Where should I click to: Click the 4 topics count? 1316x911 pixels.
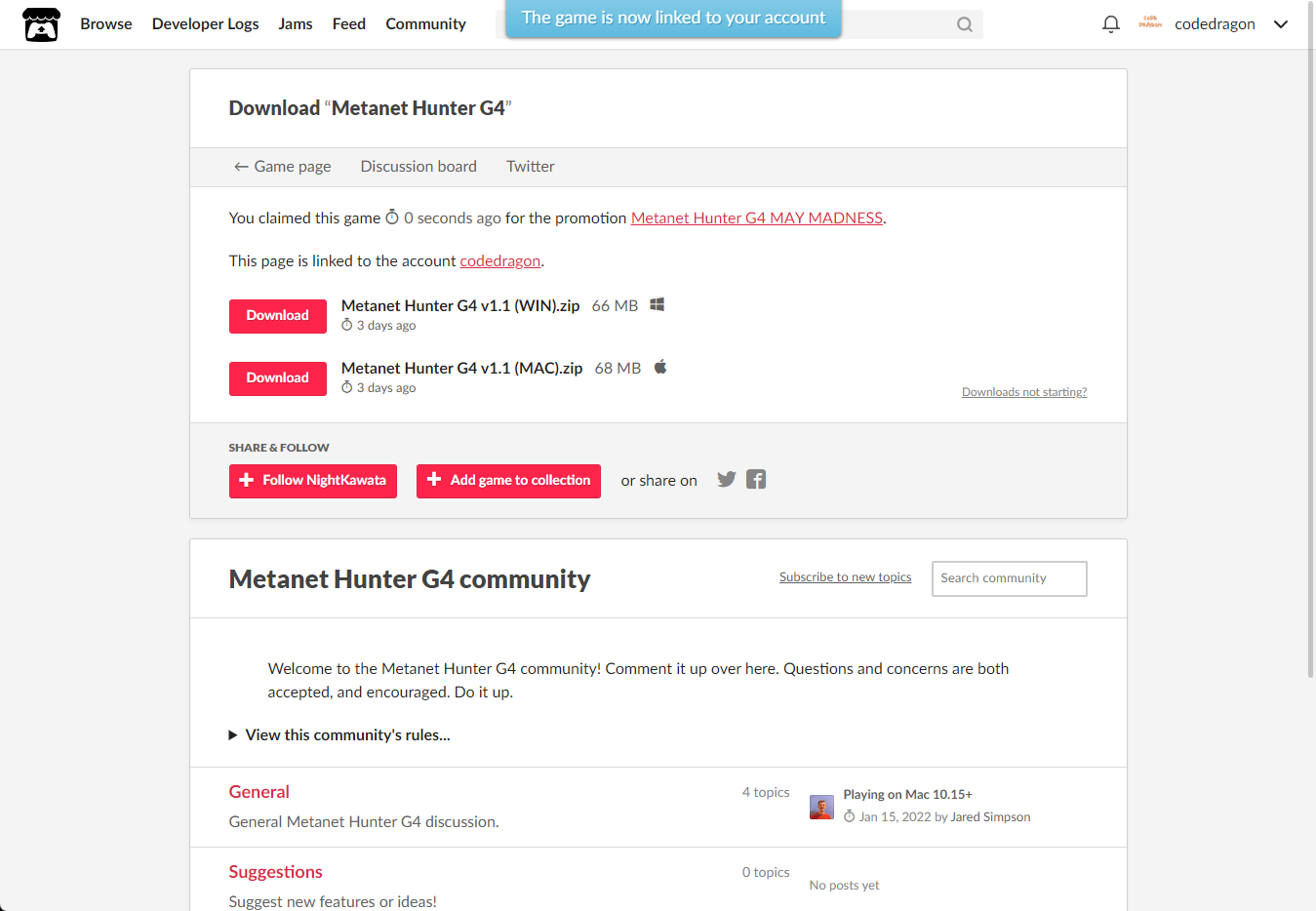[x=766, y=793]
